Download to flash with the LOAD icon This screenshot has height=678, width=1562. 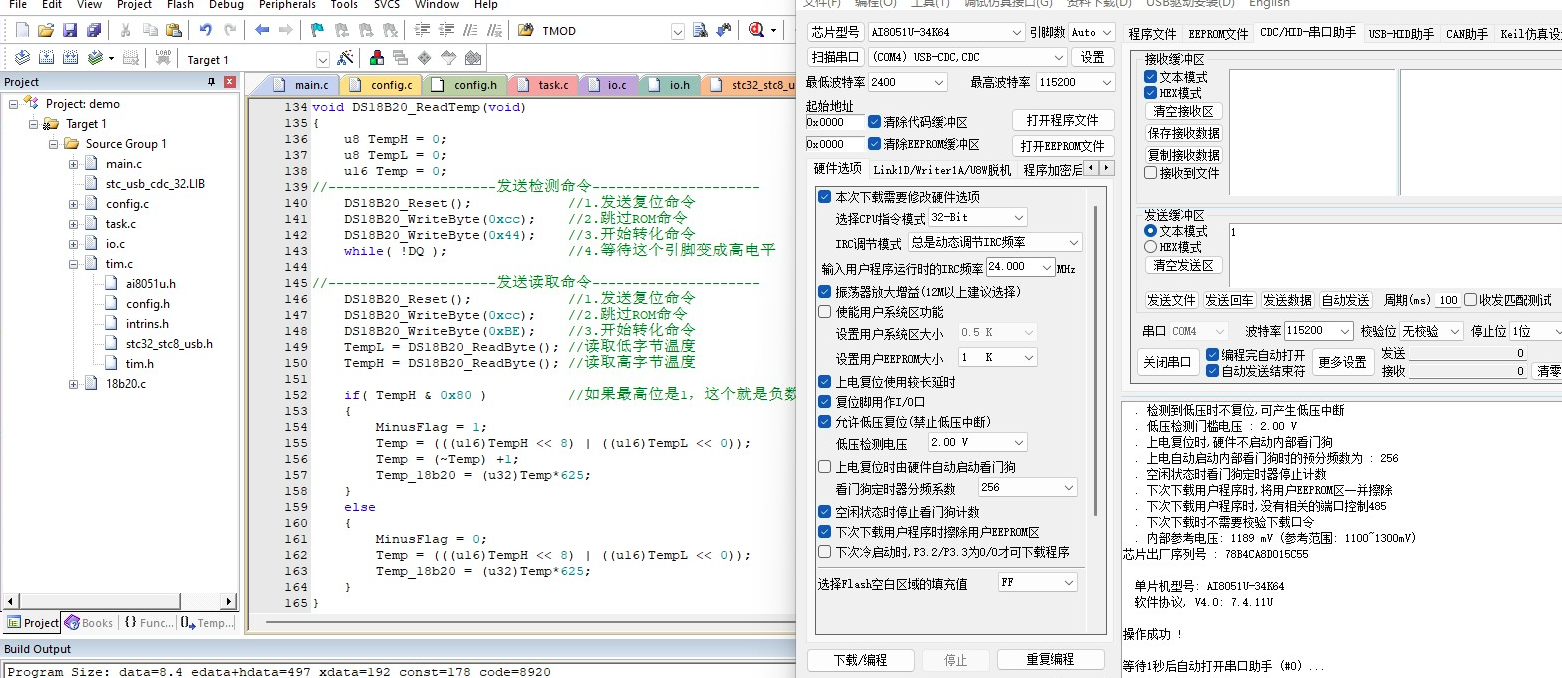(x=163, y=58)
